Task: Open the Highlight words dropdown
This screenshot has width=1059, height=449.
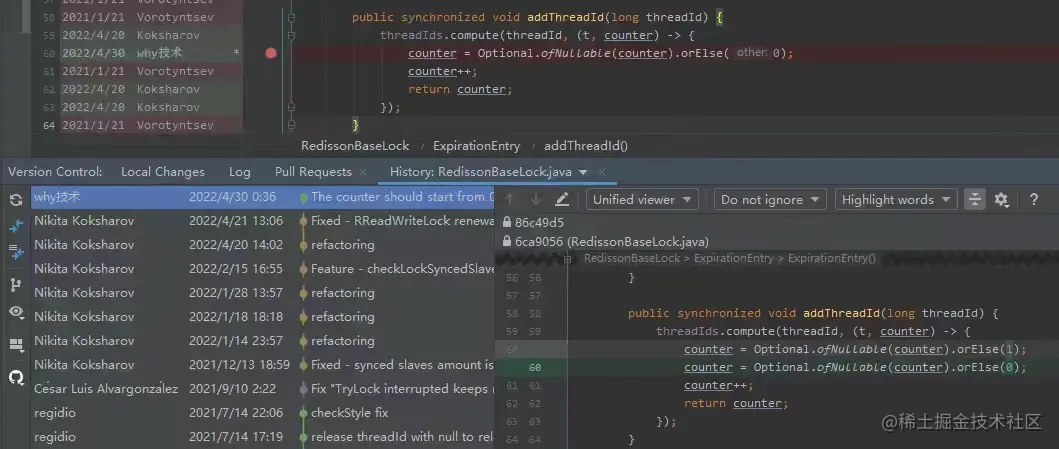Action: 896,199
